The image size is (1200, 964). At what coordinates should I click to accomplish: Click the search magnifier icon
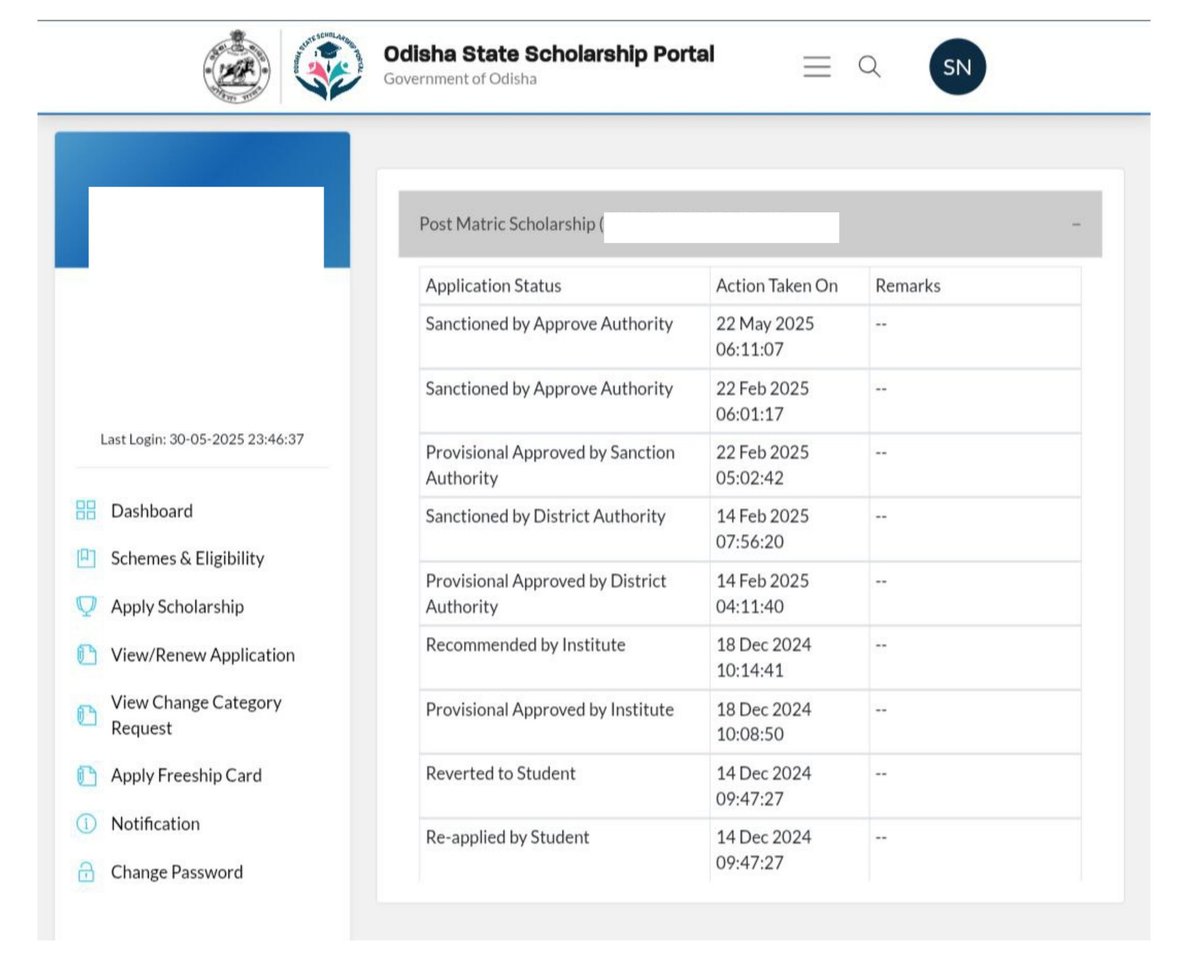(x=870, y=66)
